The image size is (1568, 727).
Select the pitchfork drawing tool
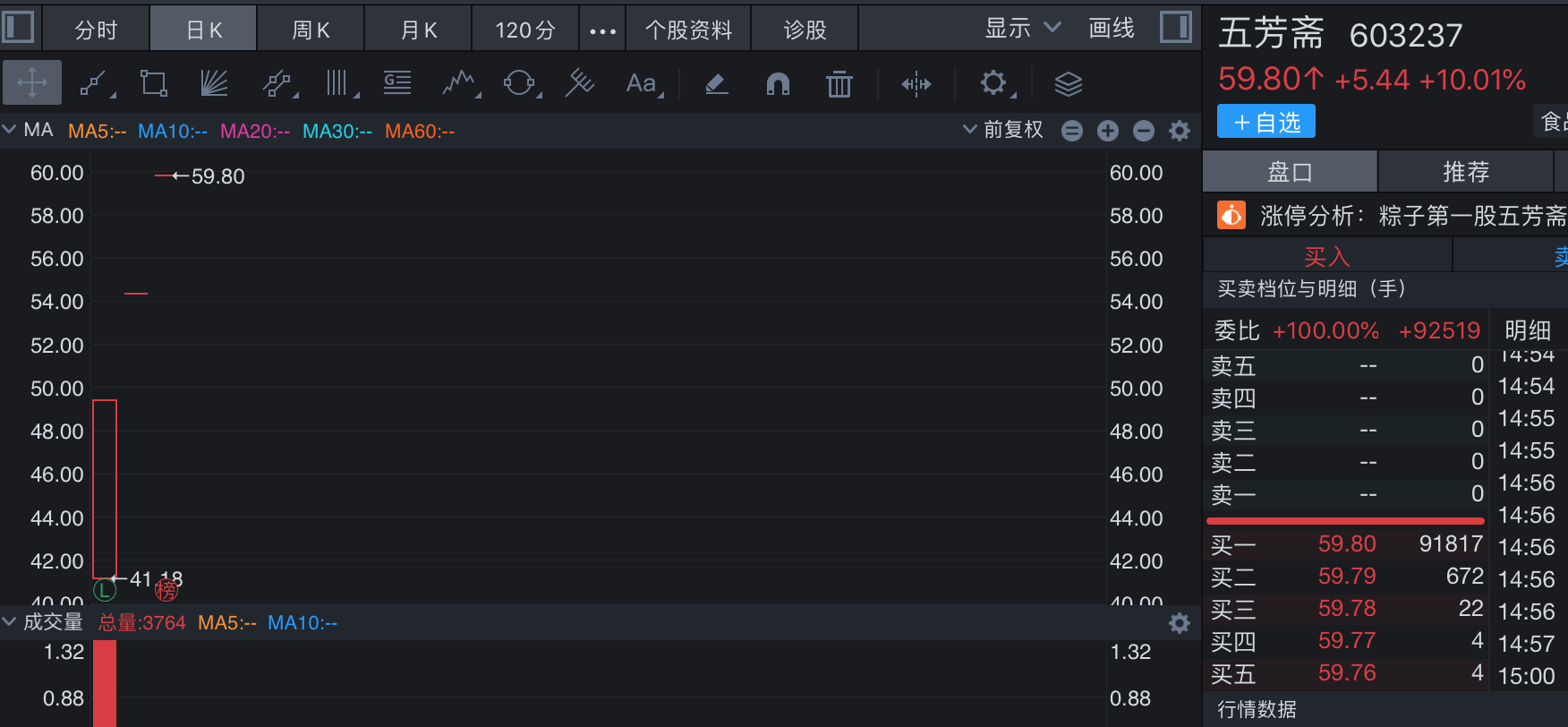pos(580,83)
